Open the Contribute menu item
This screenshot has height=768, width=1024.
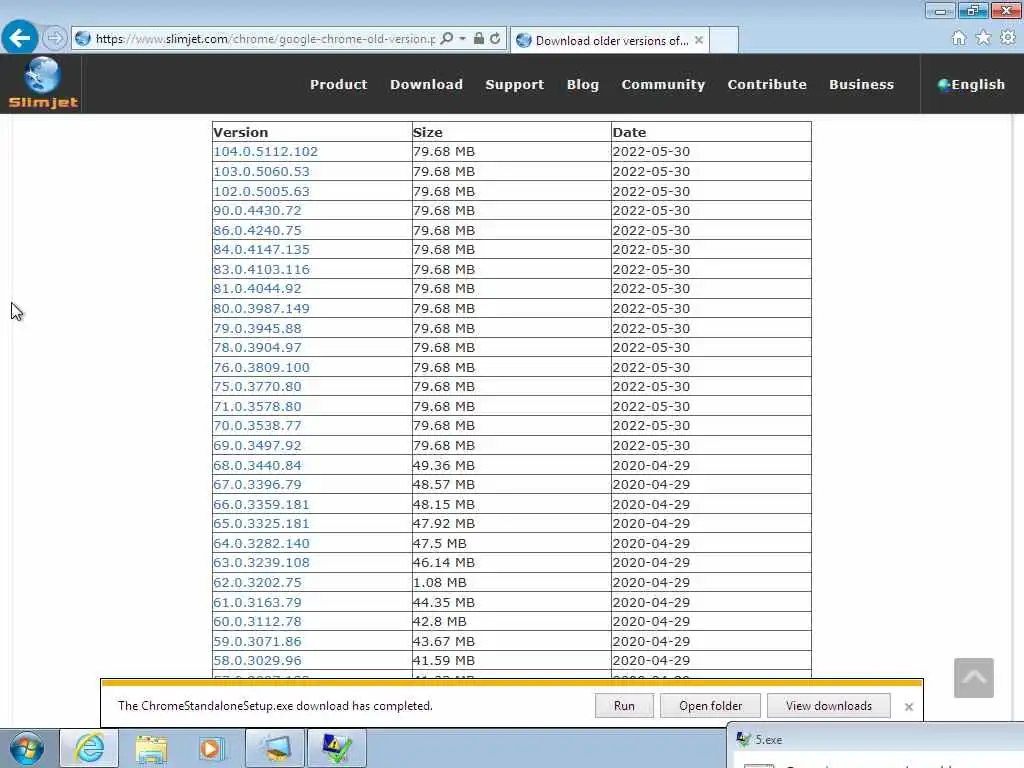click(x=767, y=84)
